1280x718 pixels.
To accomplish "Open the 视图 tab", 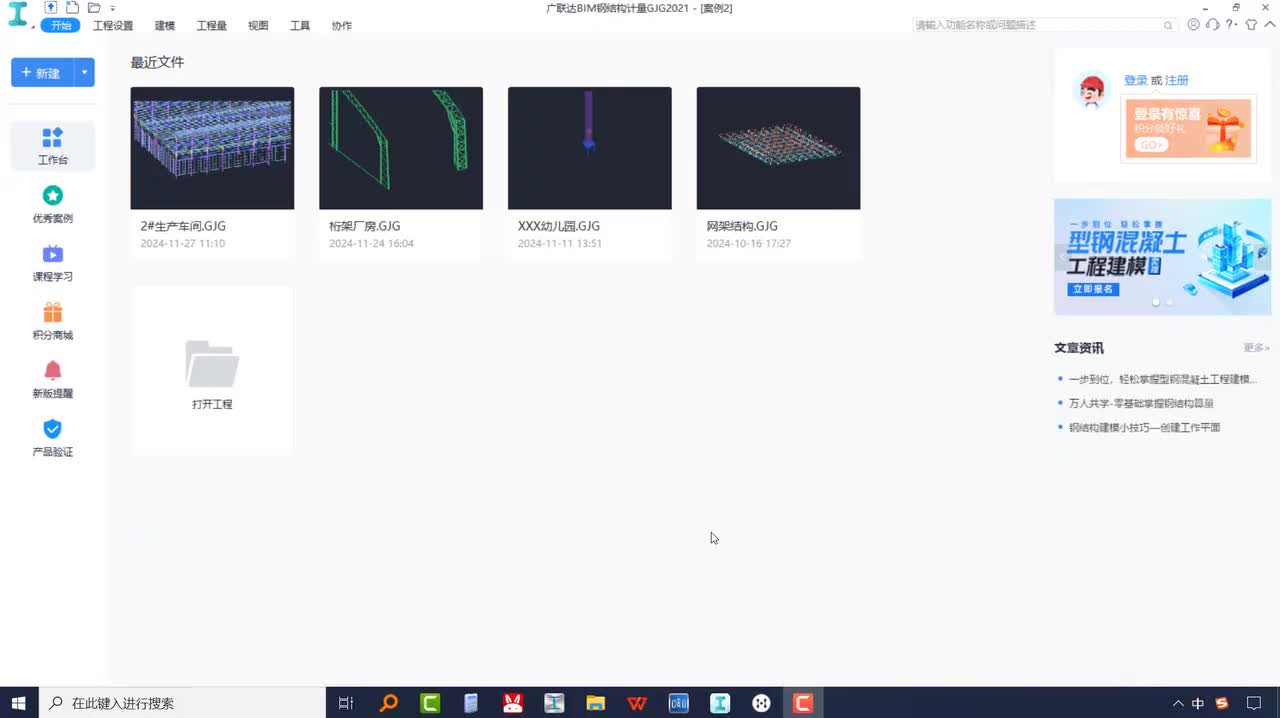I will tap(258, 25).
